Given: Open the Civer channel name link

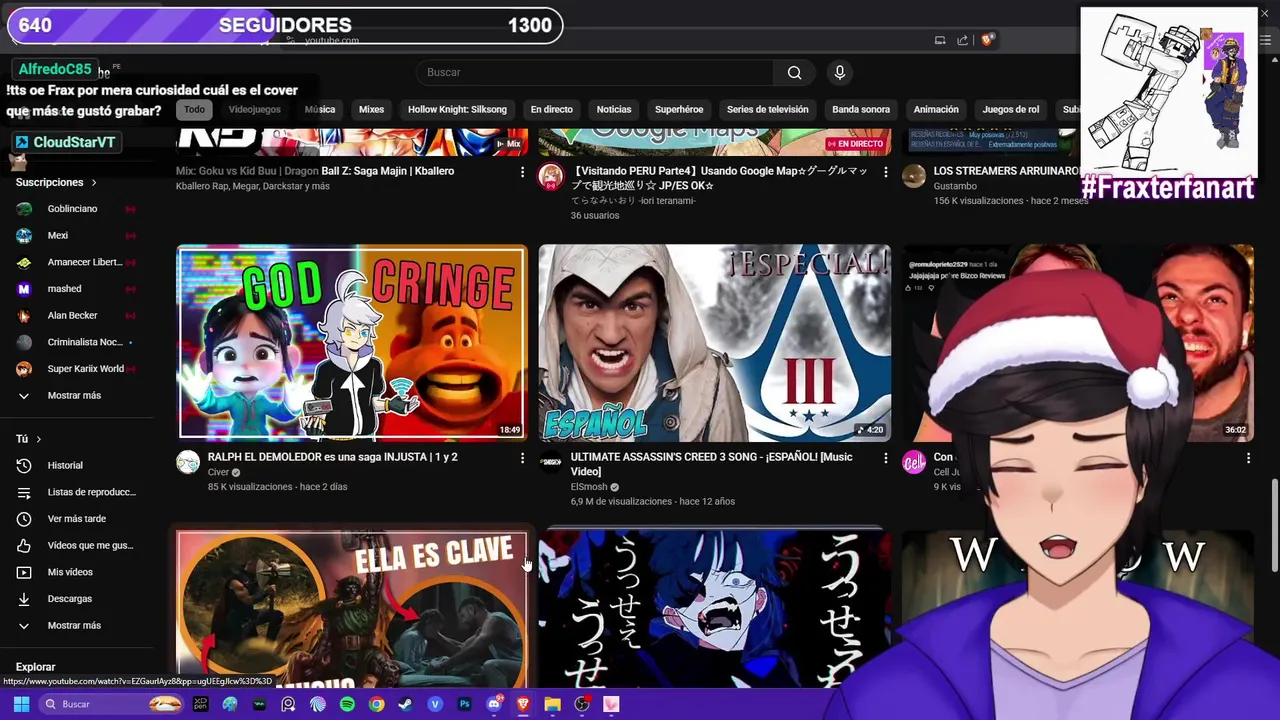Looking at the screenshot, I should 218,472.
